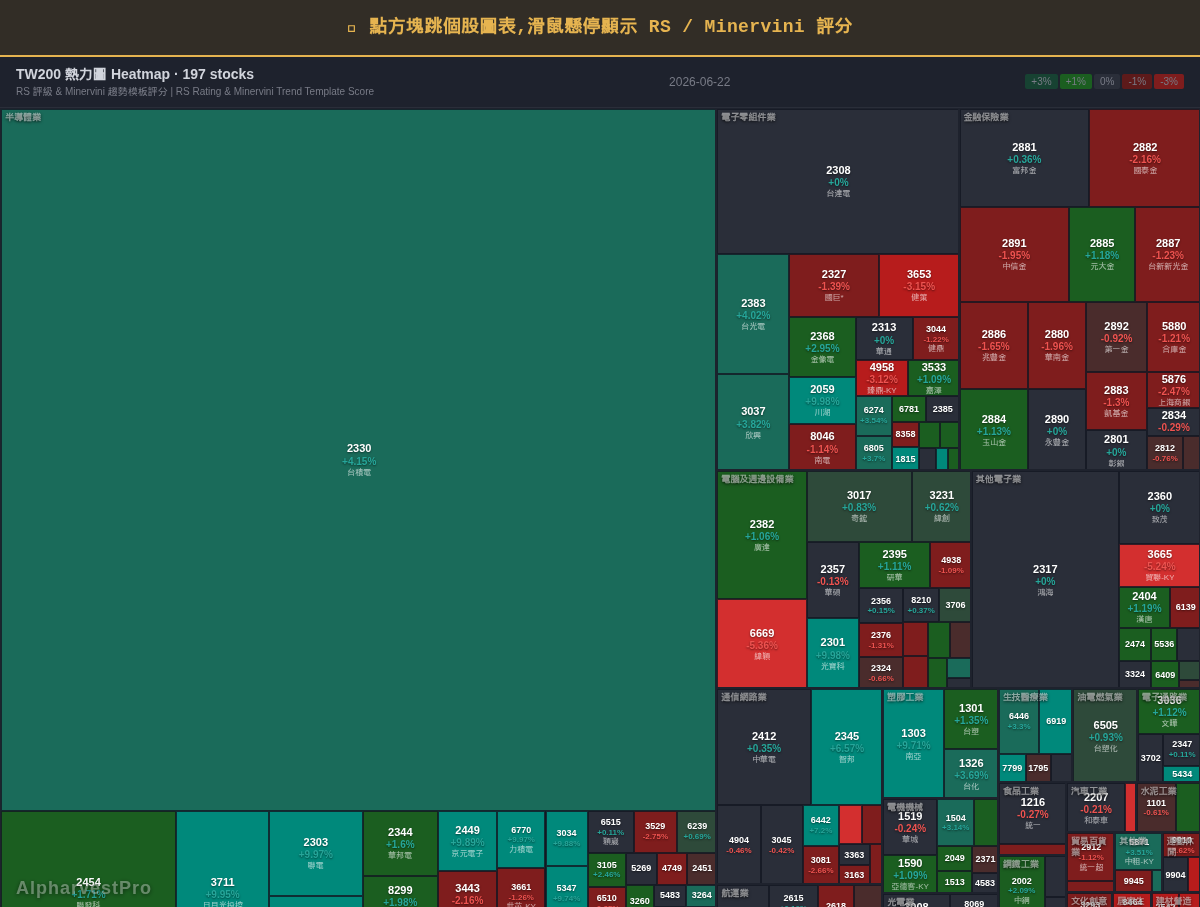Open the 2308 台達電 stock block
1200x907 pixels.
[x=838, y=182]
